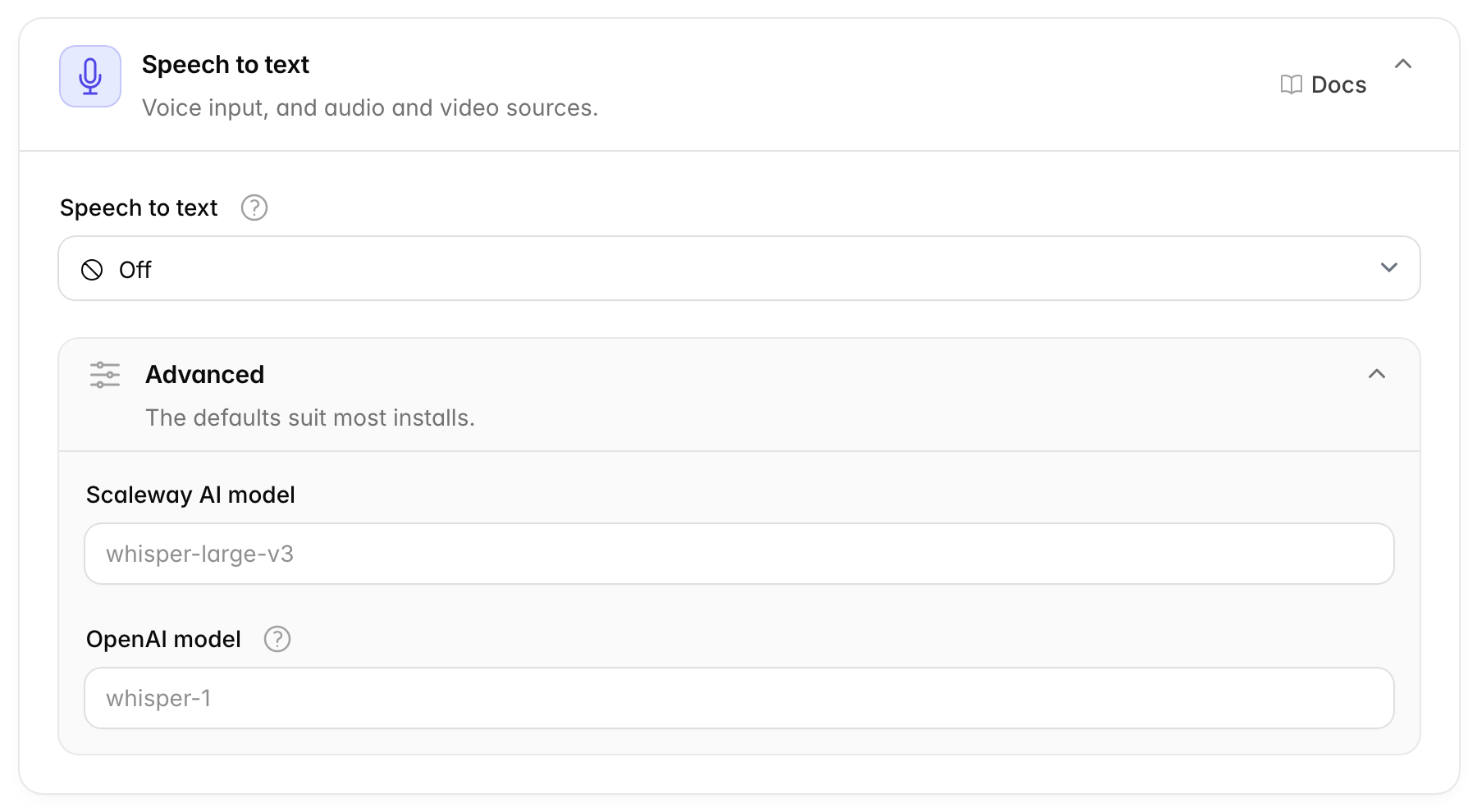The height and width of the screenshot is (812, 1477).
Task: Click the Advanced section heading
Action: click(x=205, y=375)
